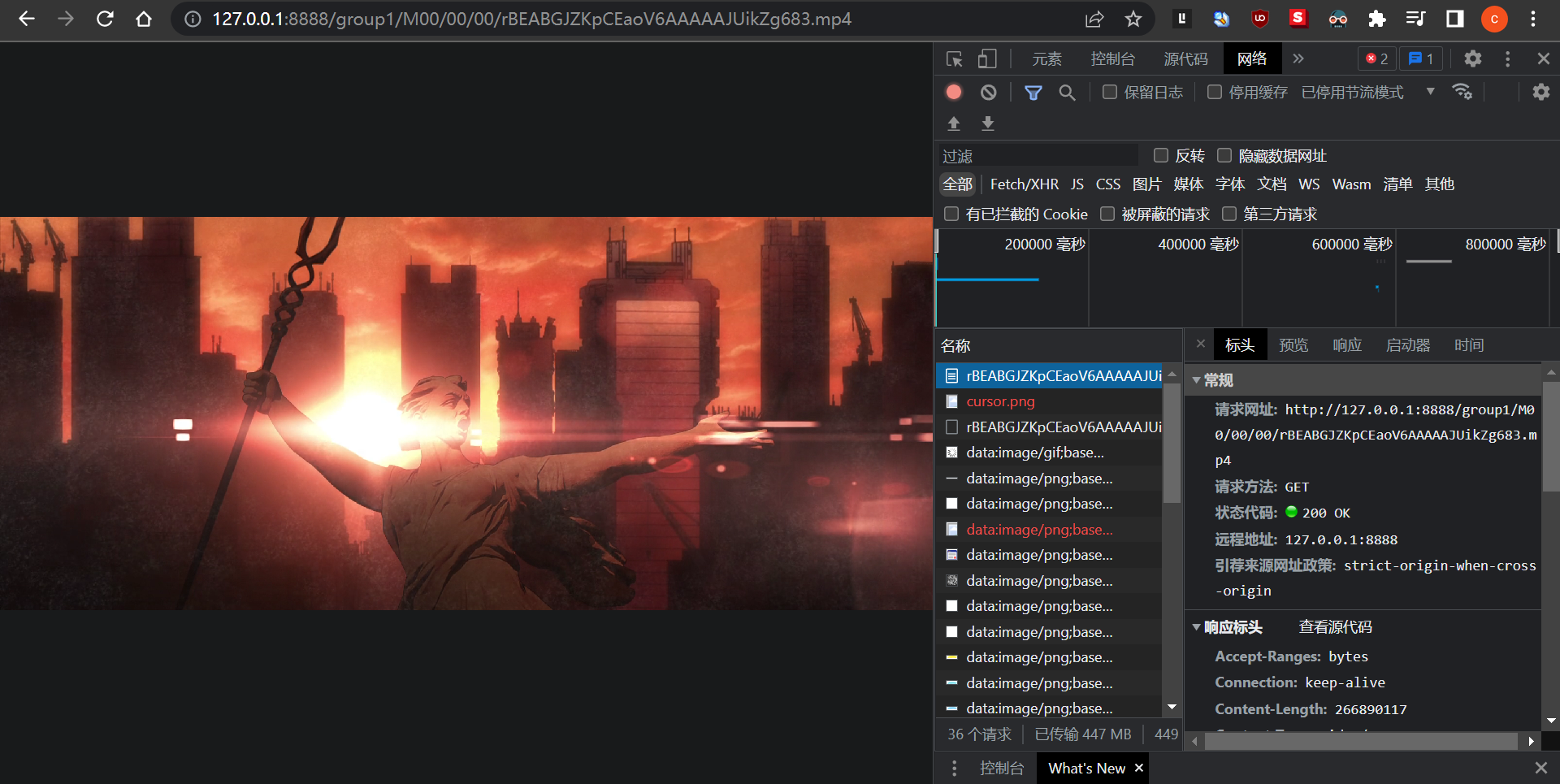Click the headers pane horizontal scrollbar
1560x784 pixels.
(1361, 741)
